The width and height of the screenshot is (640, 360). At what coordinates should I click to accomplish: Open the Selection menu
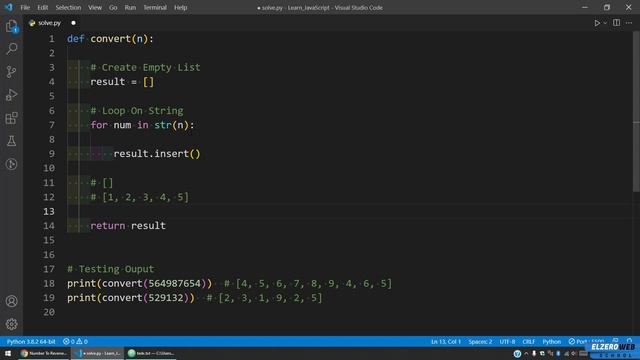pyautogui.click(x=68, y=7)
